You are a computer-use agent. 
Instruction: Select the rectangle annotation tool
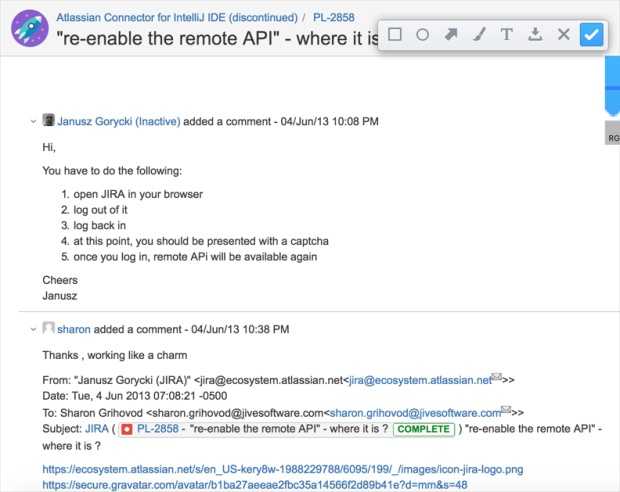click(x=395, y=34)
